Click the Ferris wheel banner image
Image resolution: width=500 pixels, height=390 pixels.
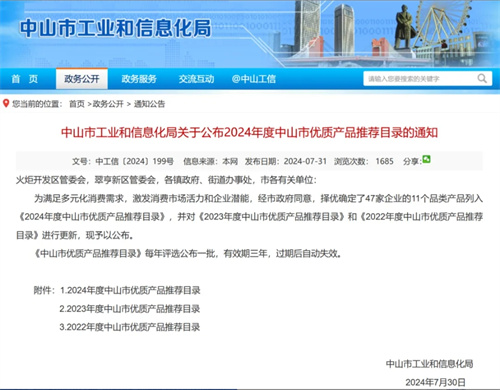click(442, 31)
